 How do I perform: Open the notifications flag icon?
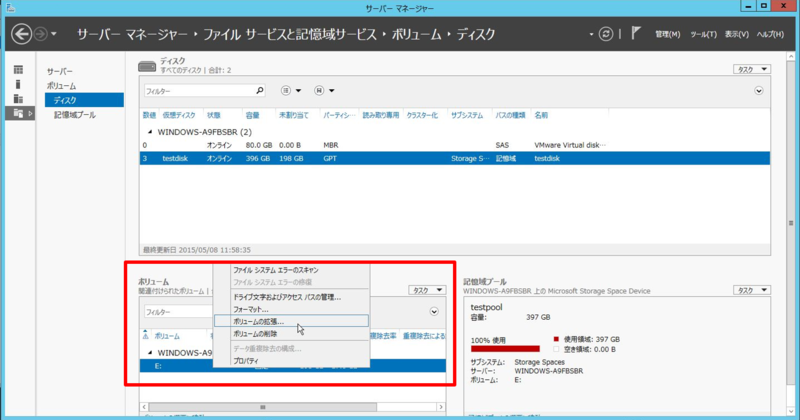click(635, 34)
